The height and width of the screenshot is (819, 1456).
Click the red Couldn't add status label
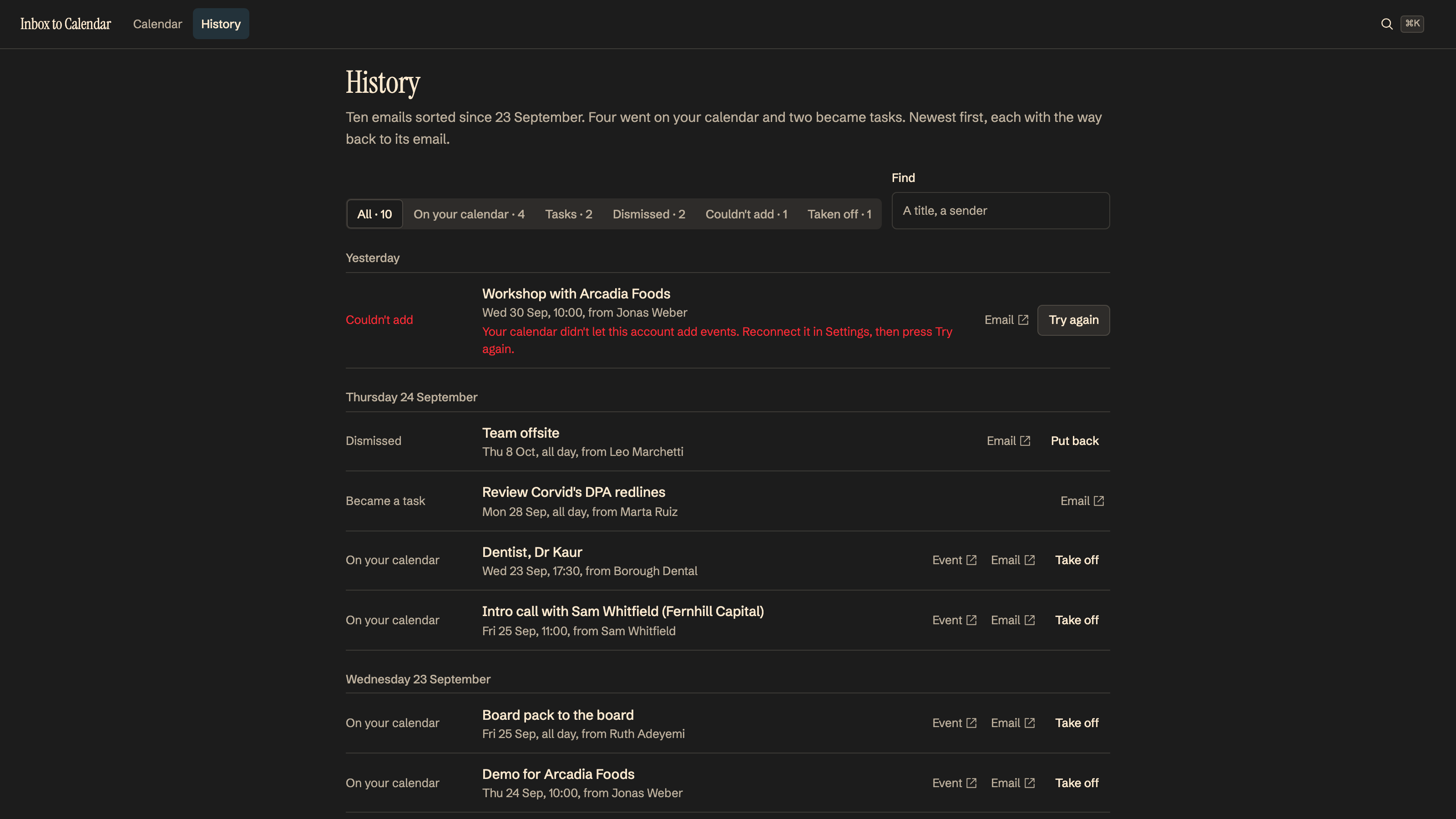(x=379, y=320)
